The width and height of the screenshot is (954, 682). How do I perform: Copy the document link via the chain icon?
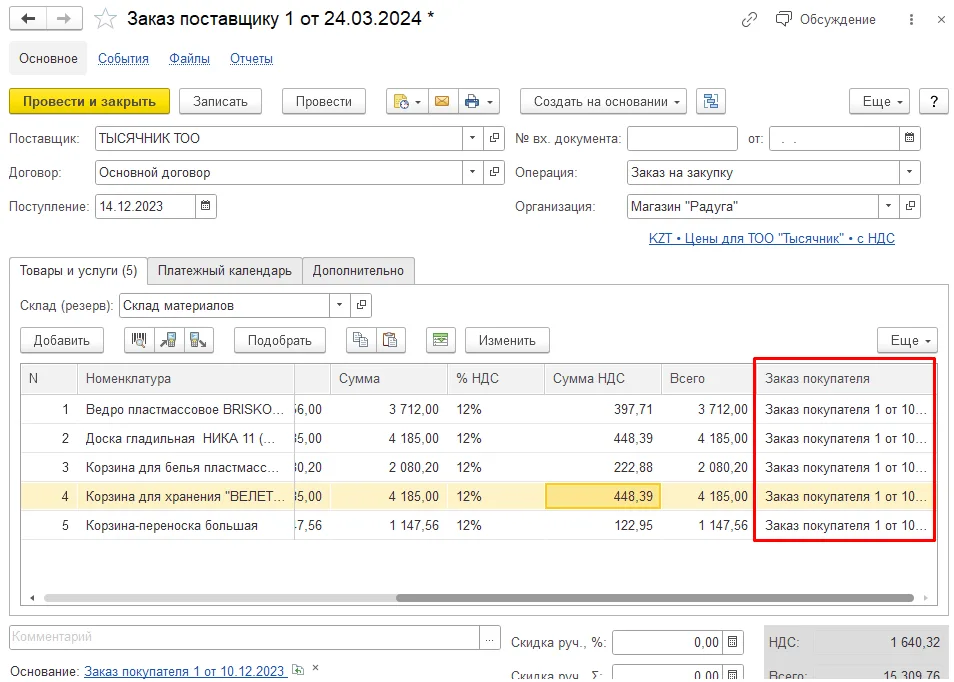point(749,19)
